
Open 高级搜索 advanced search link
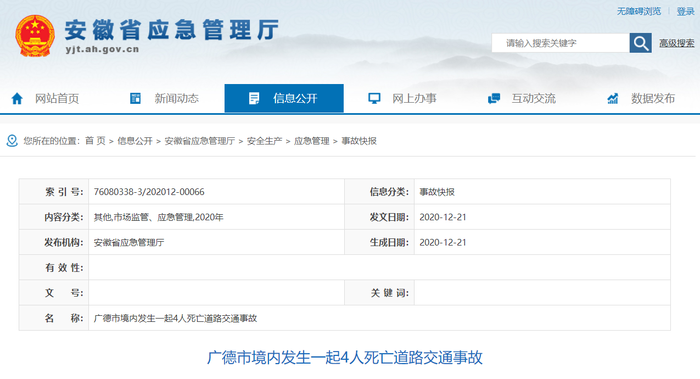pyautogui.click(x=677, y=43)
